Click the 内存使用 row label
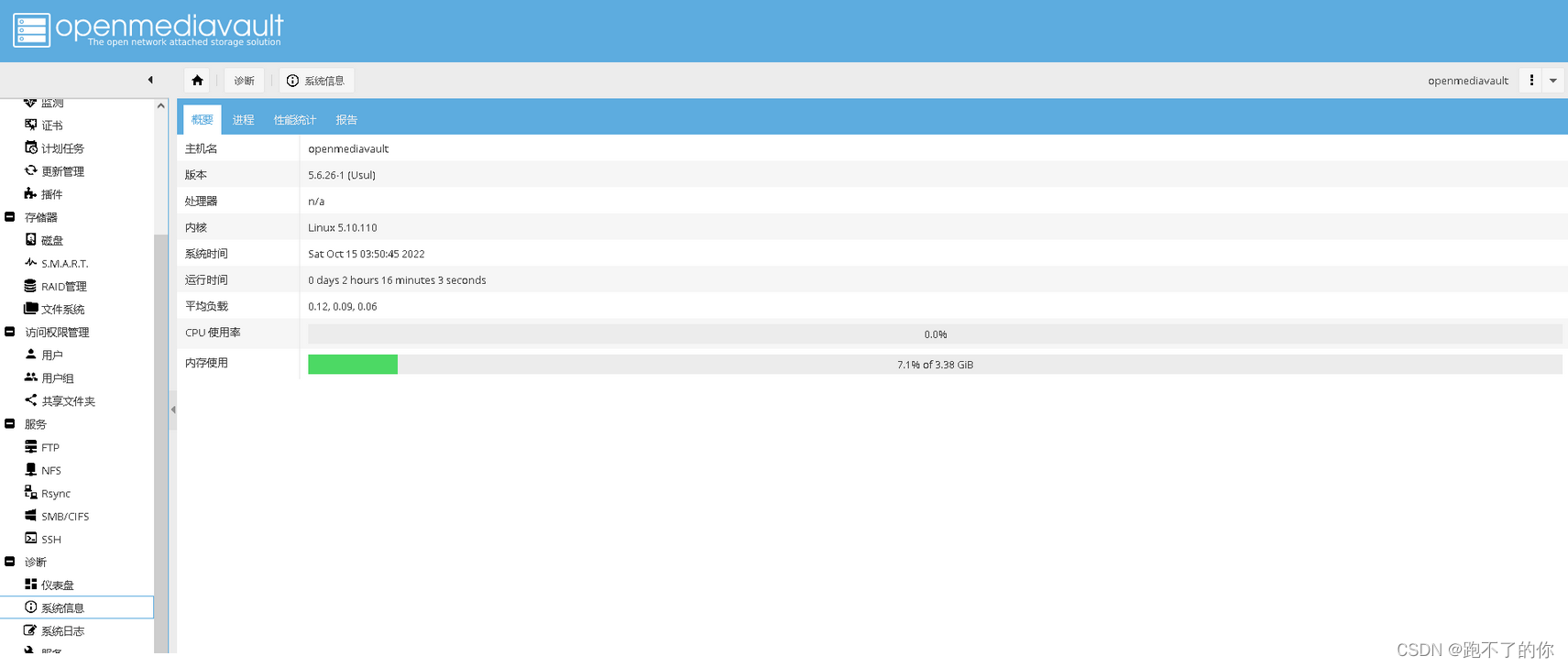This screenshot has height=667, width=1568. point(206,363)
